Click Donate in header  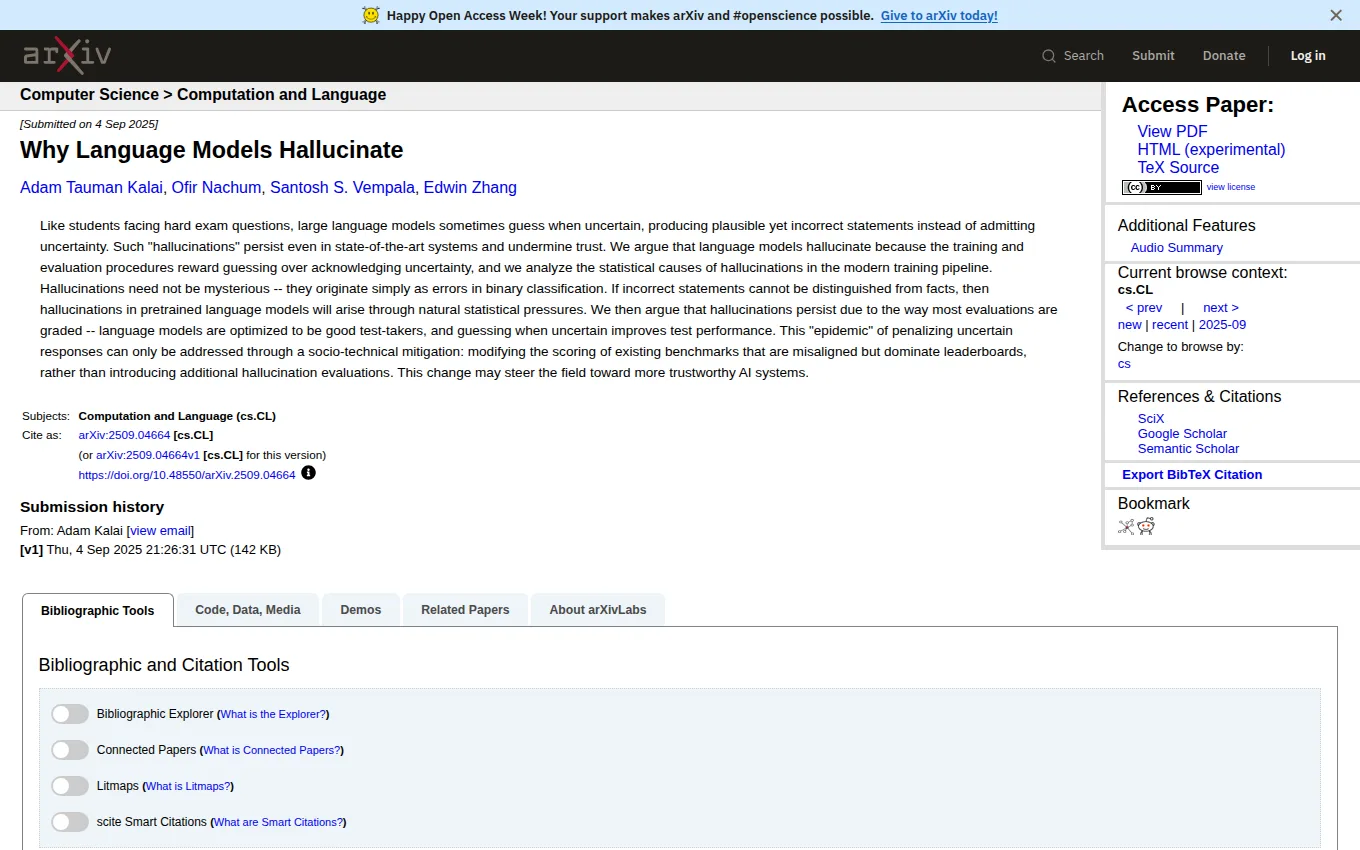[1224, 56]
